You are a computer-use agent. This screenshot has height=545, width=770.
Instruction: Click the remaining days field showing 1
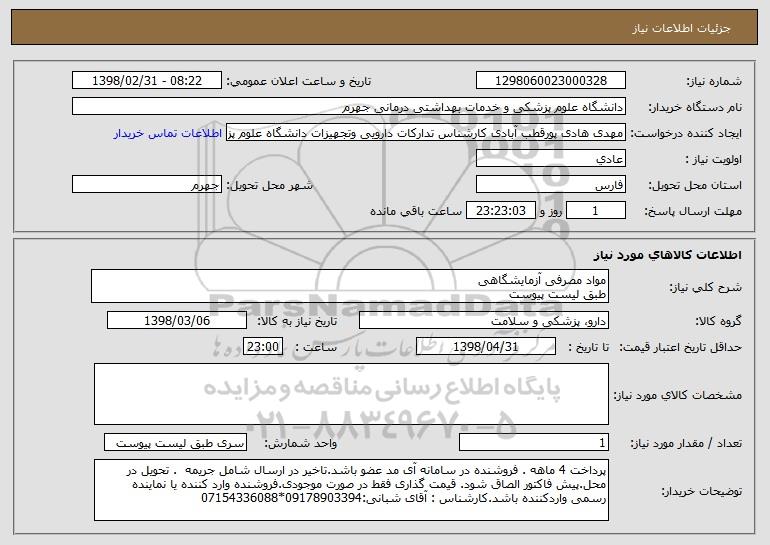pyautogui.click(x=596, y=211)
